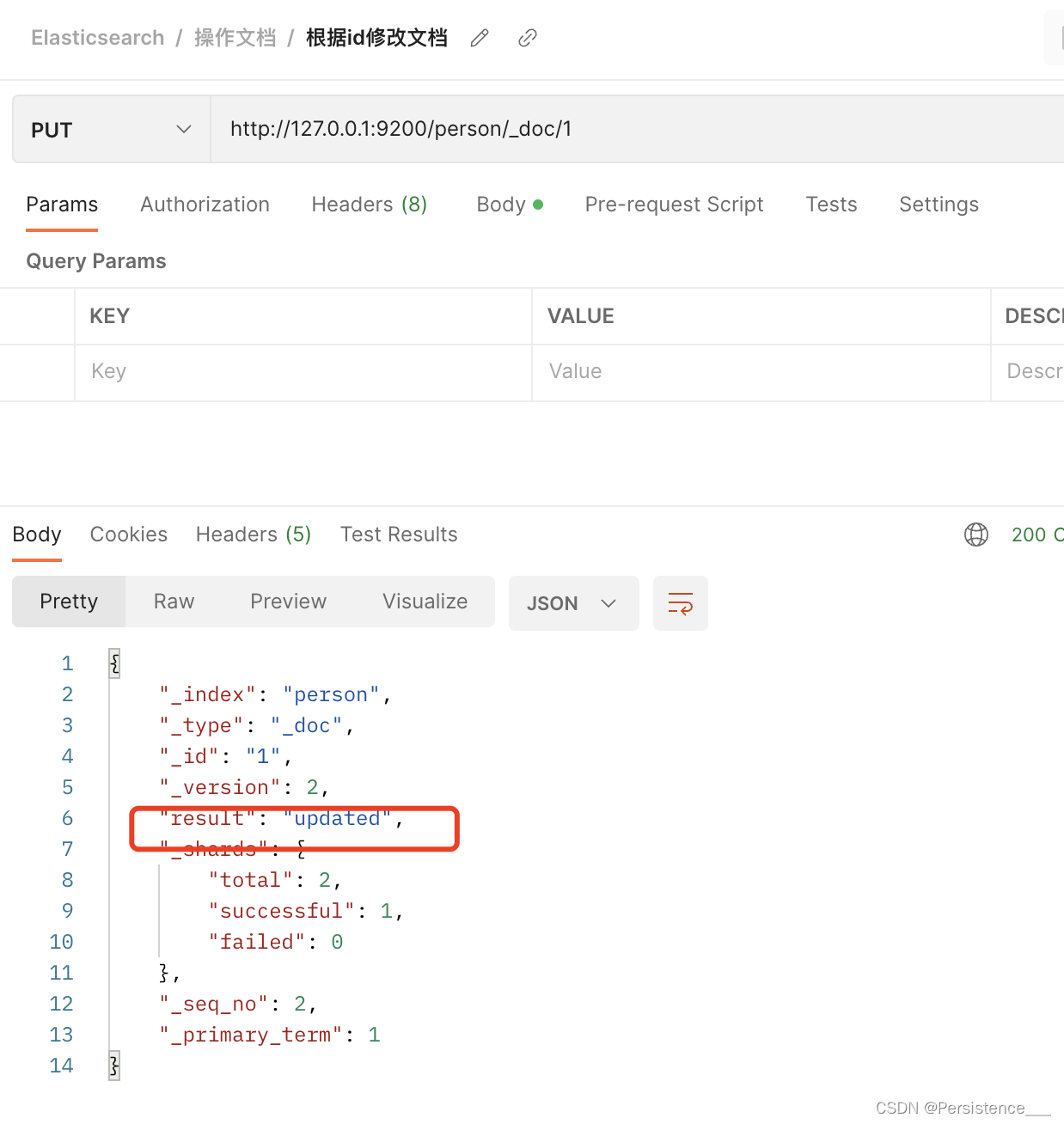
Task: Open the Pre-request Script tab
Action: [674, 205]
